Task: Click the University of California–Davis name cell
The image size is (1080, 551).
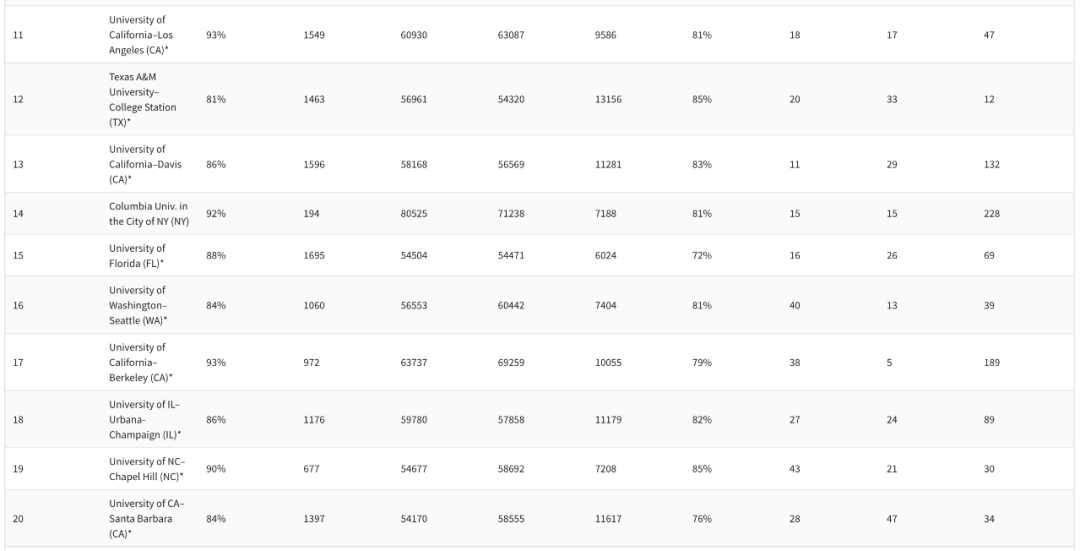Action: click(x=145, y=164)
